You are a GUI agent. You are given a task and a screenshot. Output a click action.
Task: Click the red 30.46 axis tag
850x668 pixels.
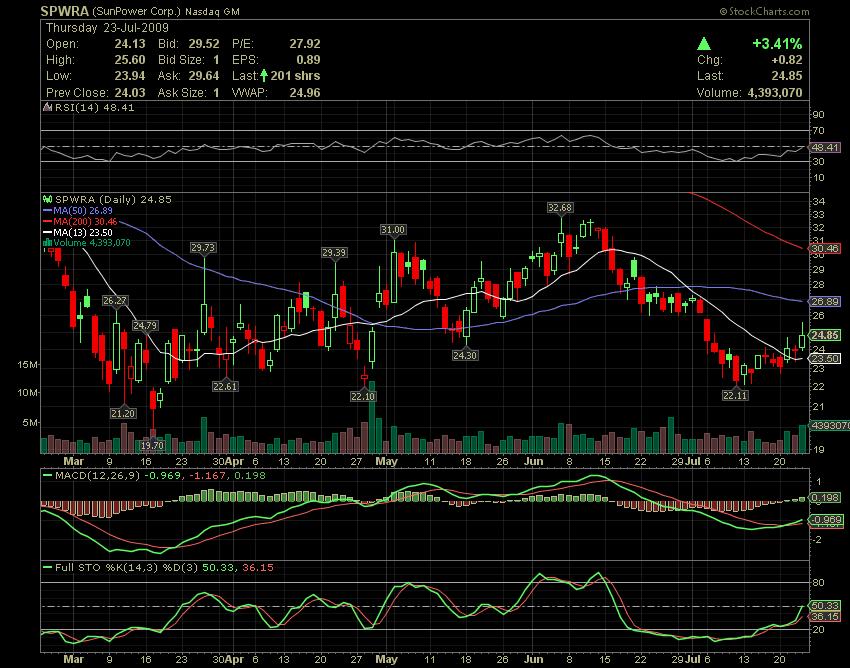pos(825,249)
